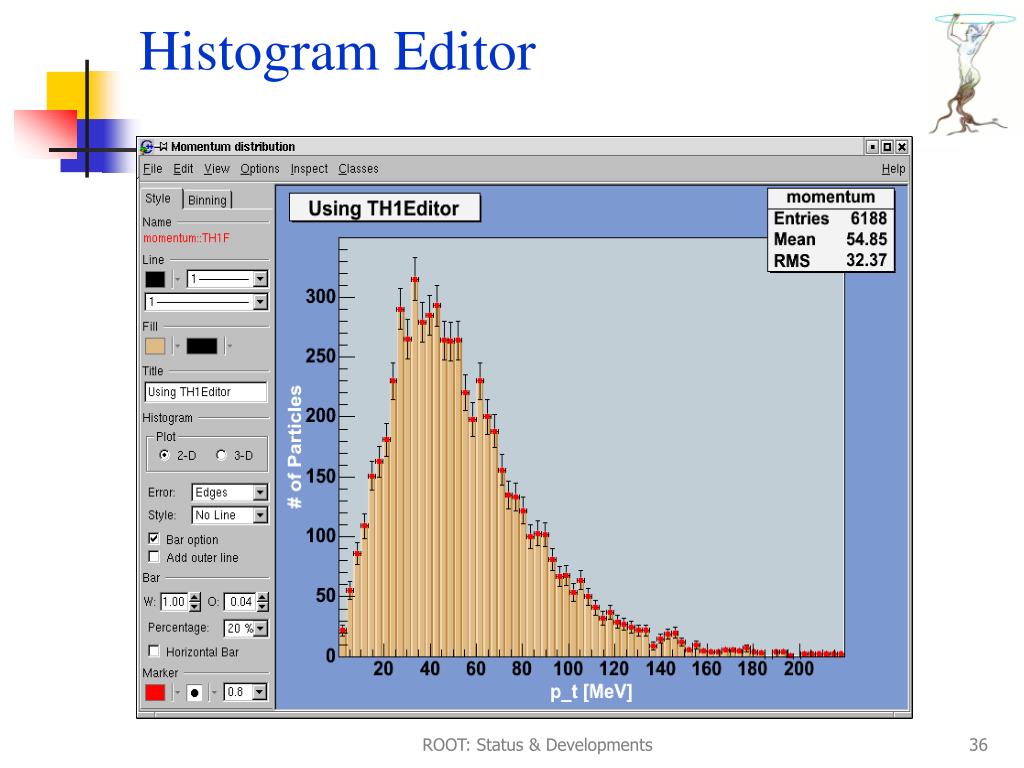The image size is (1024, 768).
Task: Click the momentum statistics box header
Action: click(x=831, y=197)
